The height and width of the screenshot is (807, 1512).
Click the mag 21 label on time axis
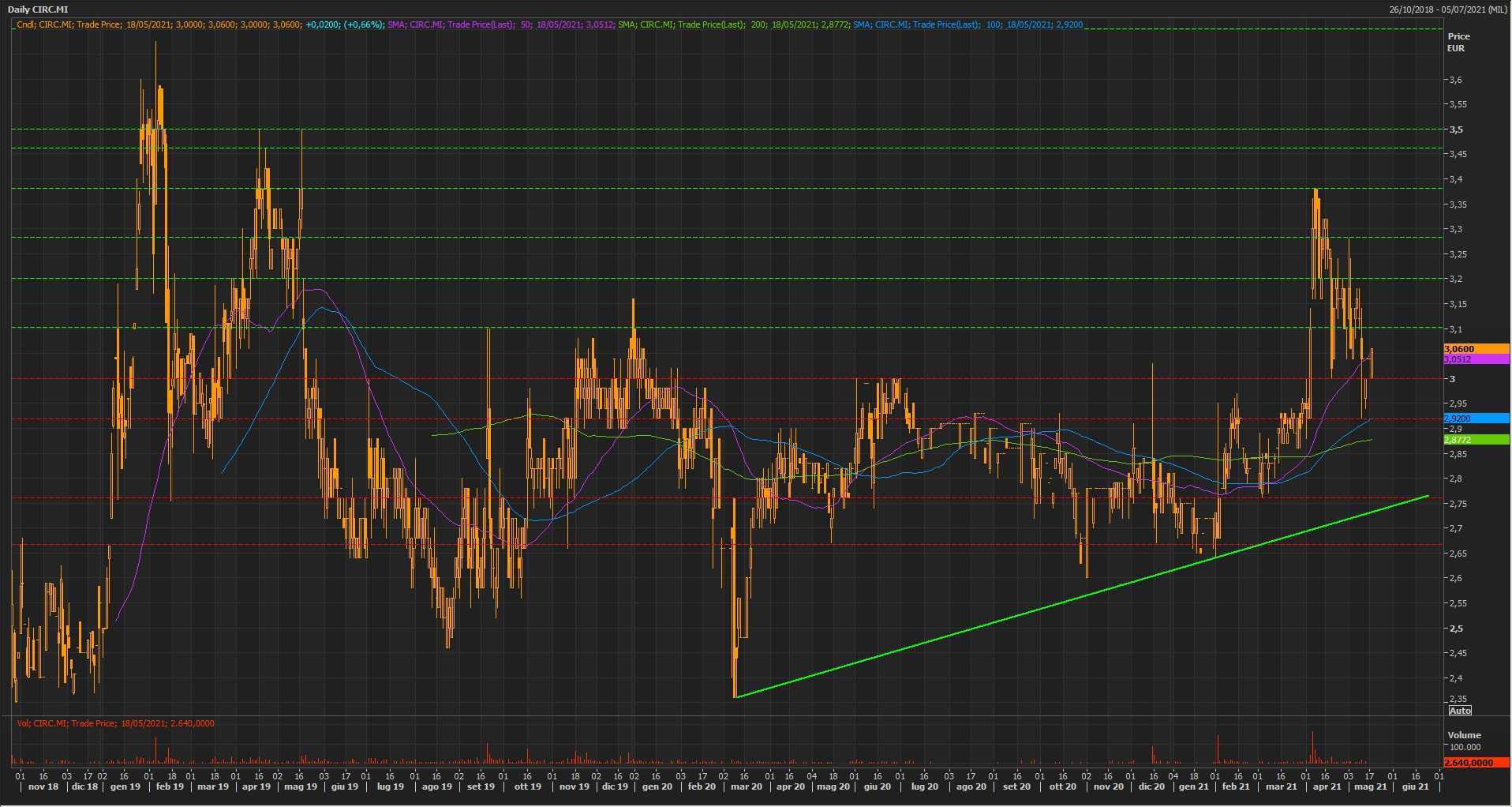[x=1370, y=786]
